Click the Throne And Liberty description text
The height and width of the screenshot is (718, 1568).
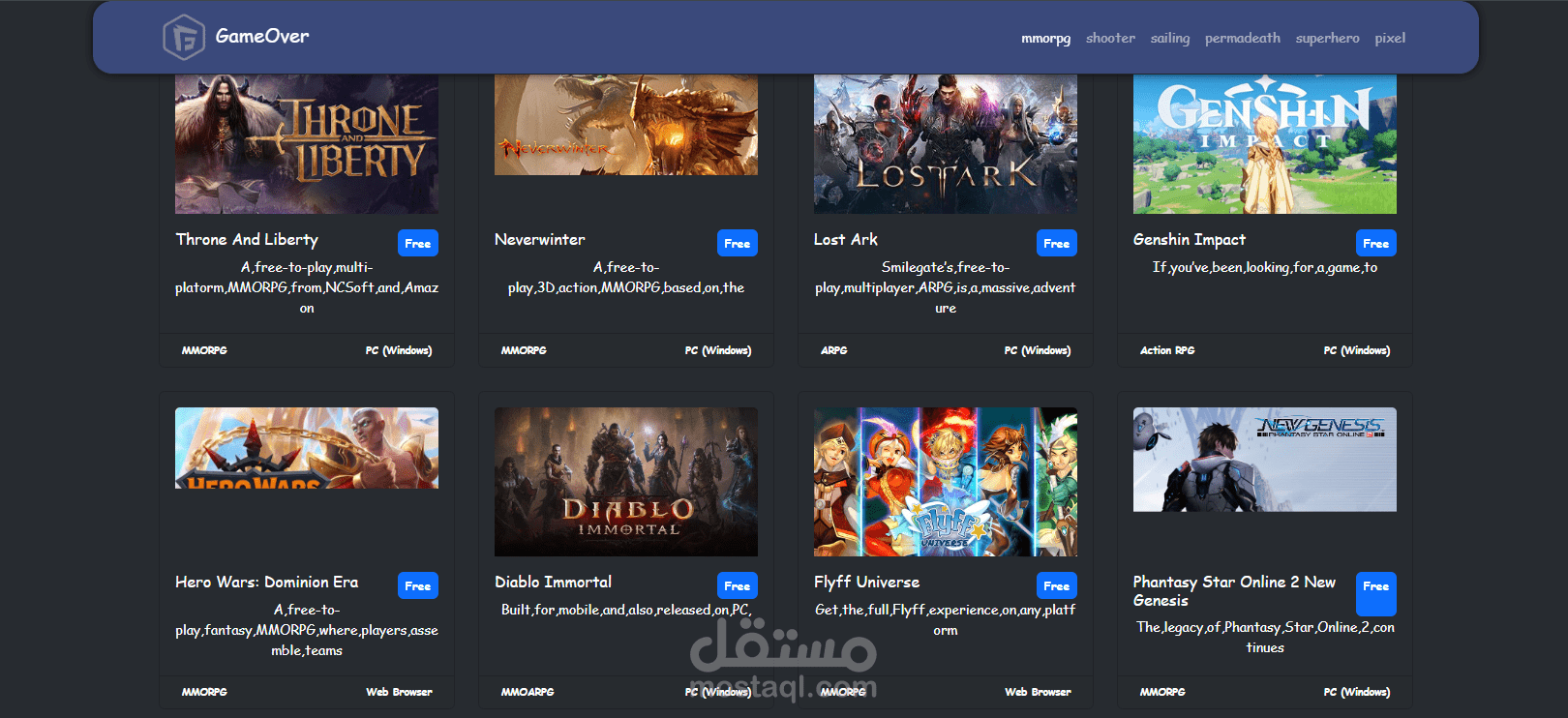pyautogui.click(x=307, y=287)
